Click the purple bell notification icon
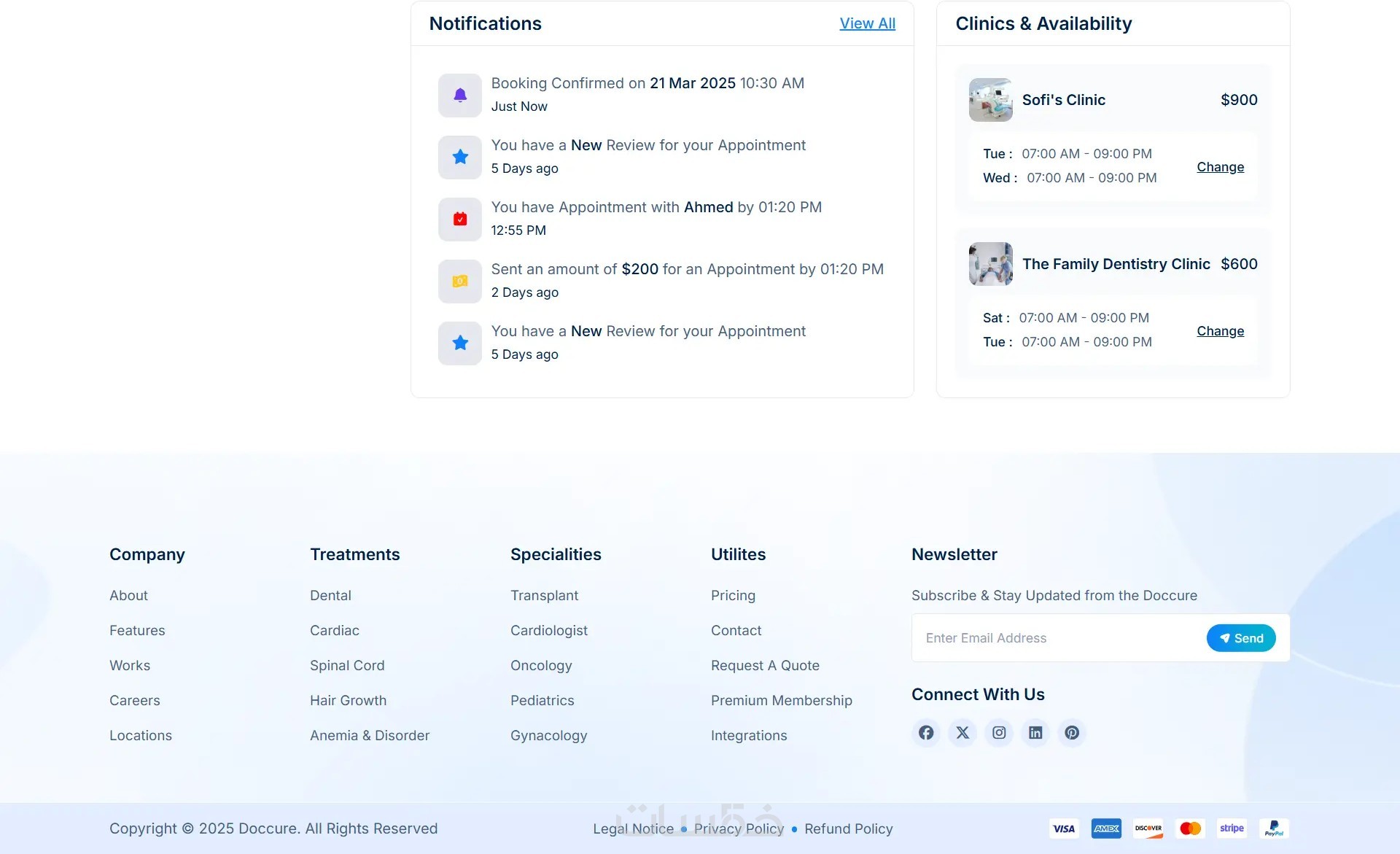 click(x=460, y=95)
